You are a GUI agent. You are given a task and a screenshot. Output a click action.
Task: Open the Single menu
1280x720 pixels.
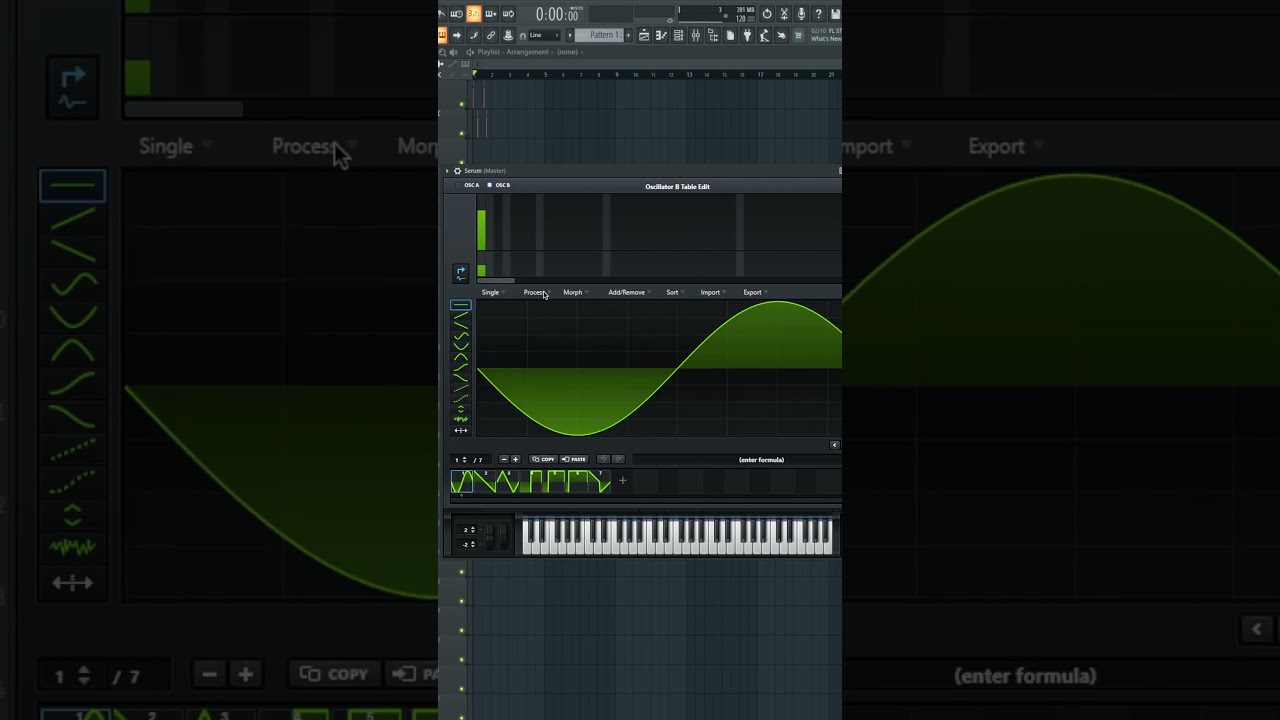[492, 292]
